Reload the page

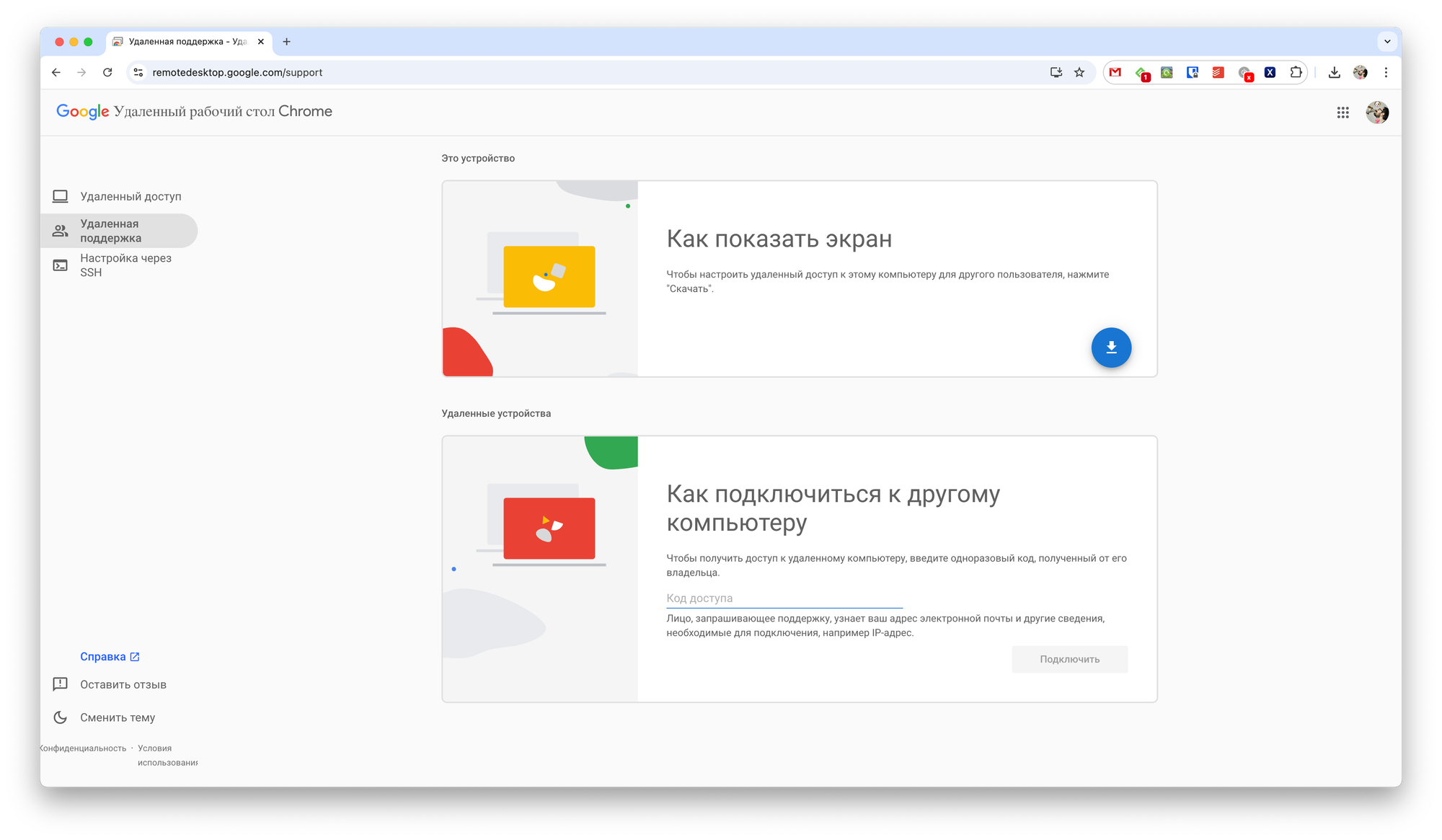pos(107,72)
